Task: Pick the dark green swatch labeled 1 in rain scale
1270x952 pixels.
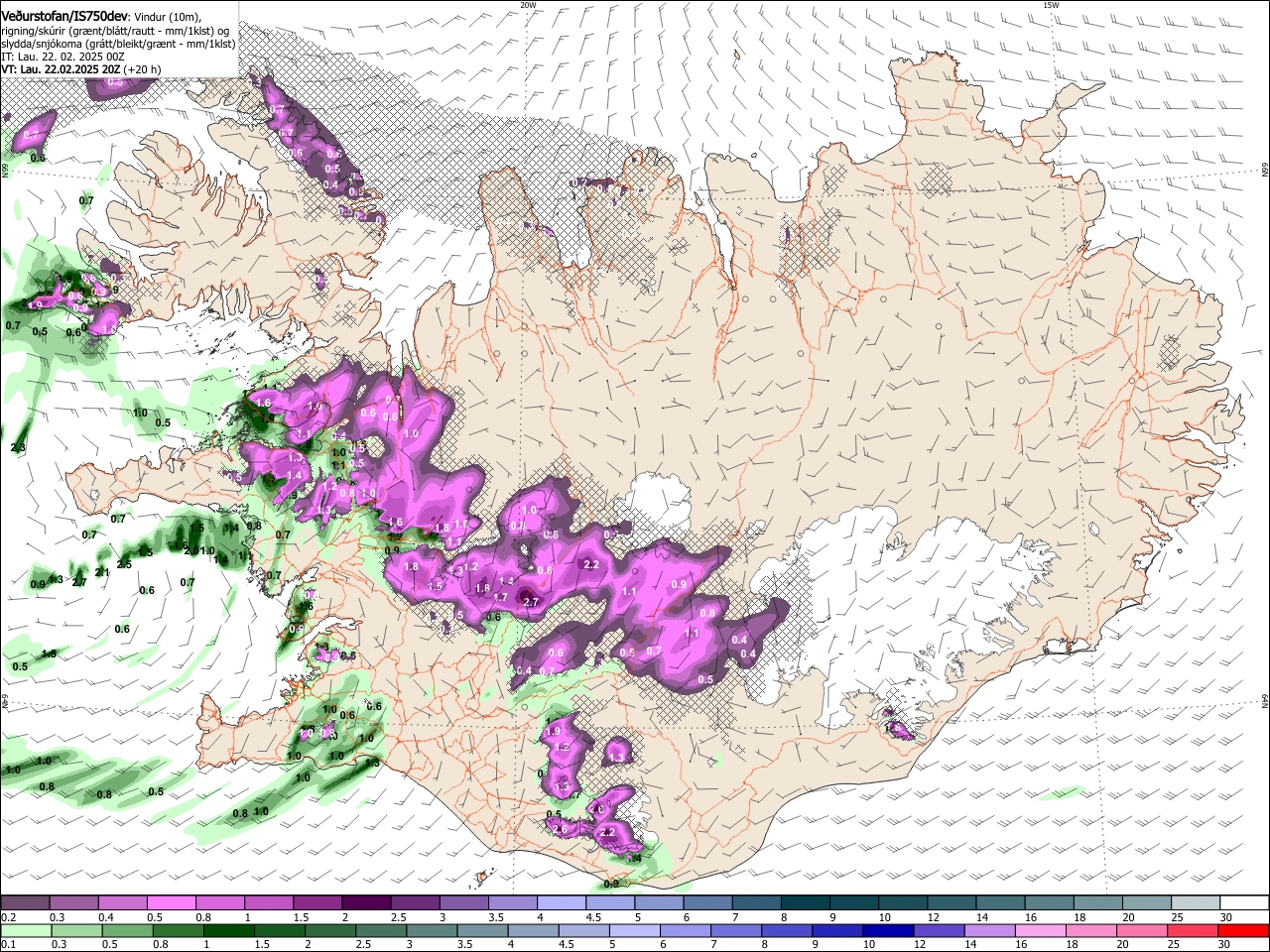Action: pos(229,932)
